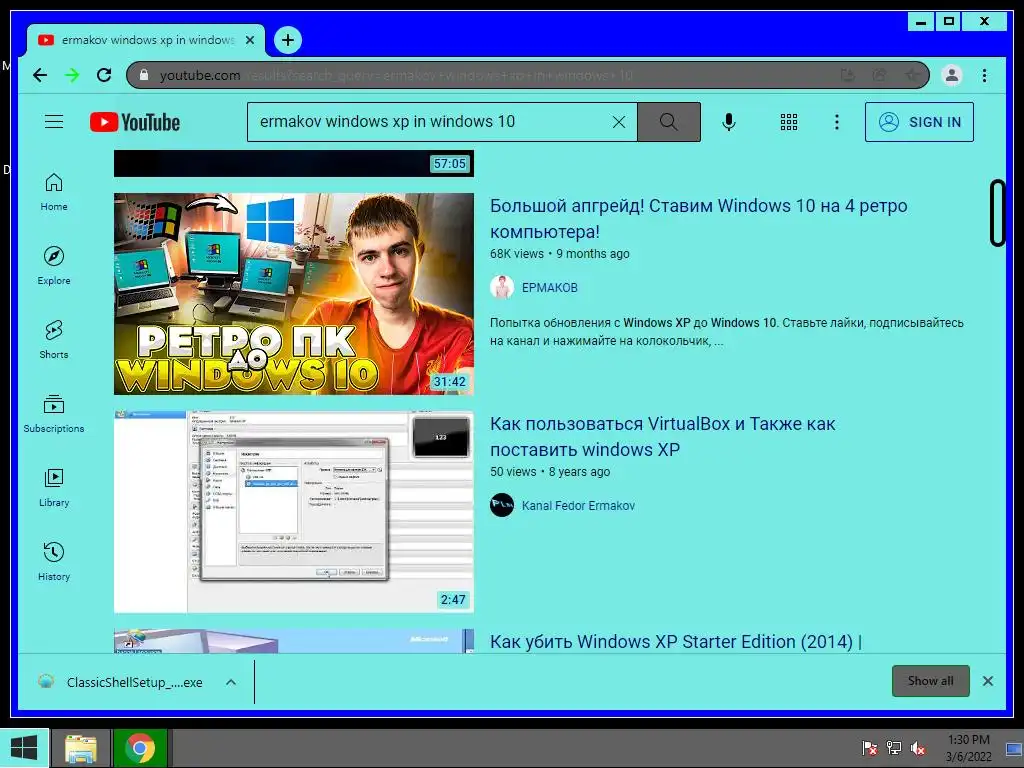Open title Как пользоваться VirtualBox
The image size is (1024, 768).
click(x=662, y=437)
